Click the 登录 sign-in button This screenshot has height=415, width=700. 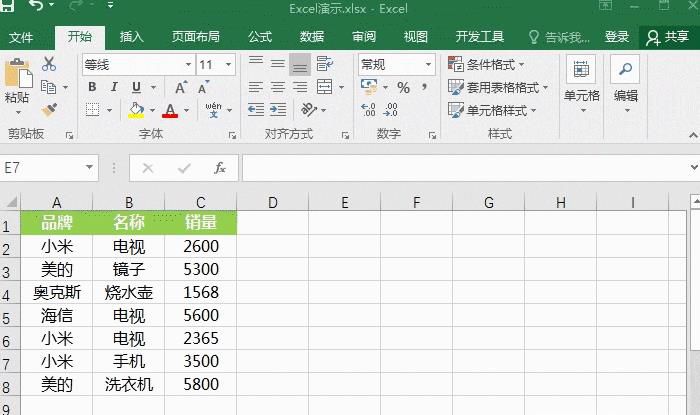click(617, 37)
